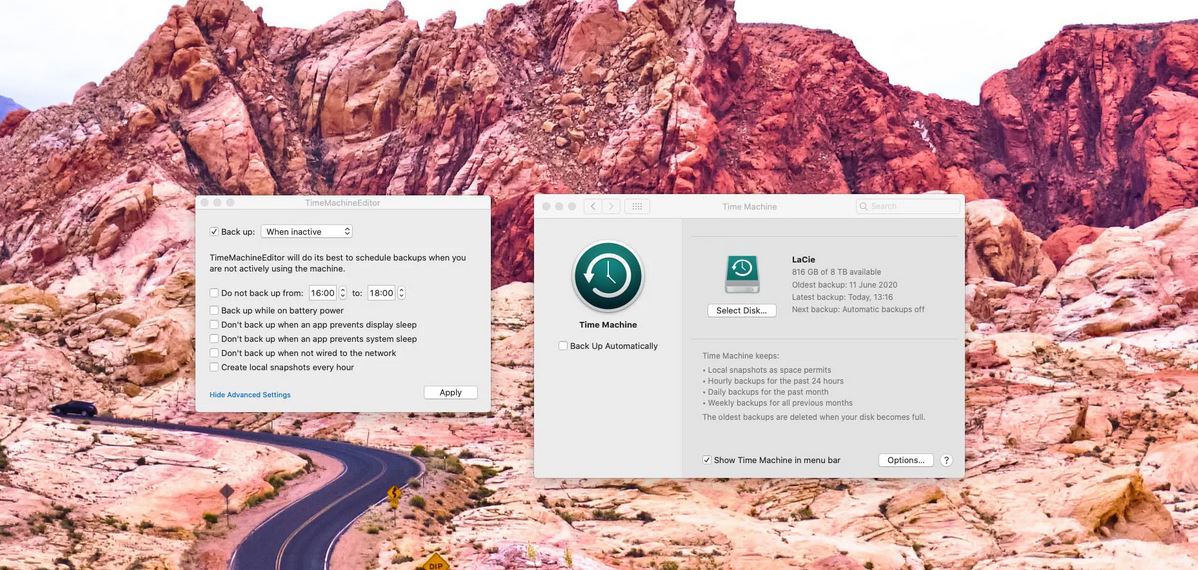Close the TimeMachineEditor window
Viewport: 1198px width, 570px height.
click(205, 203)
